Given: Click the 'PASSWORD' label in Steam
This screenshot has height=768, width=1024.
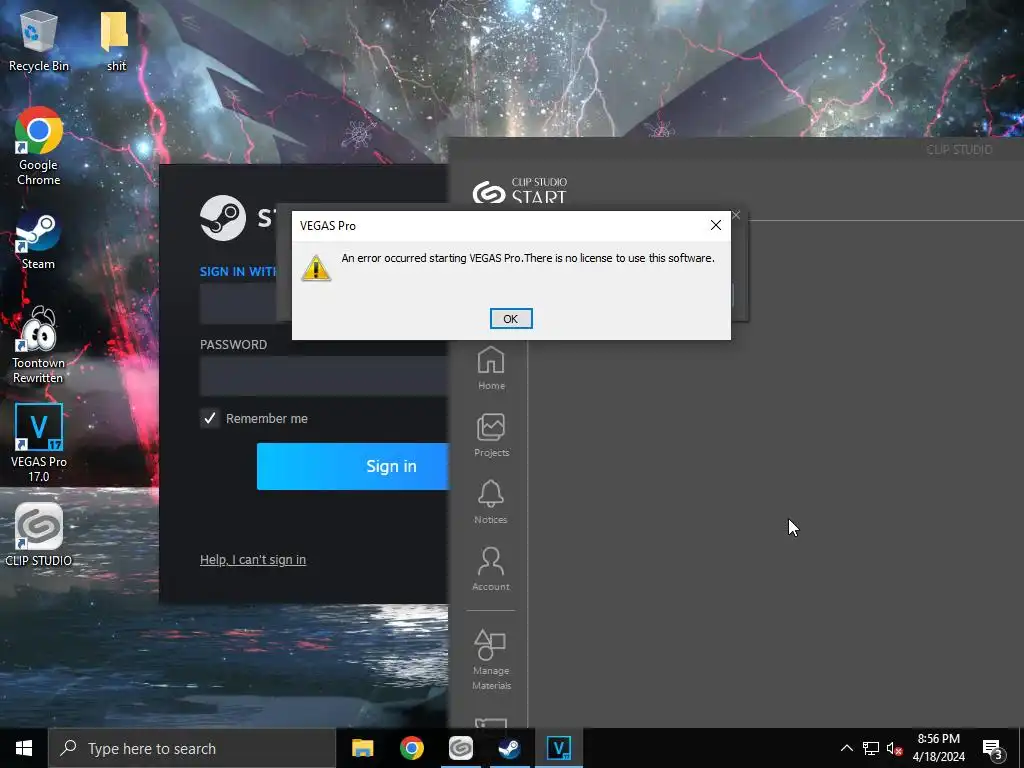Looking at the screenshot, I should coord(233,345).
